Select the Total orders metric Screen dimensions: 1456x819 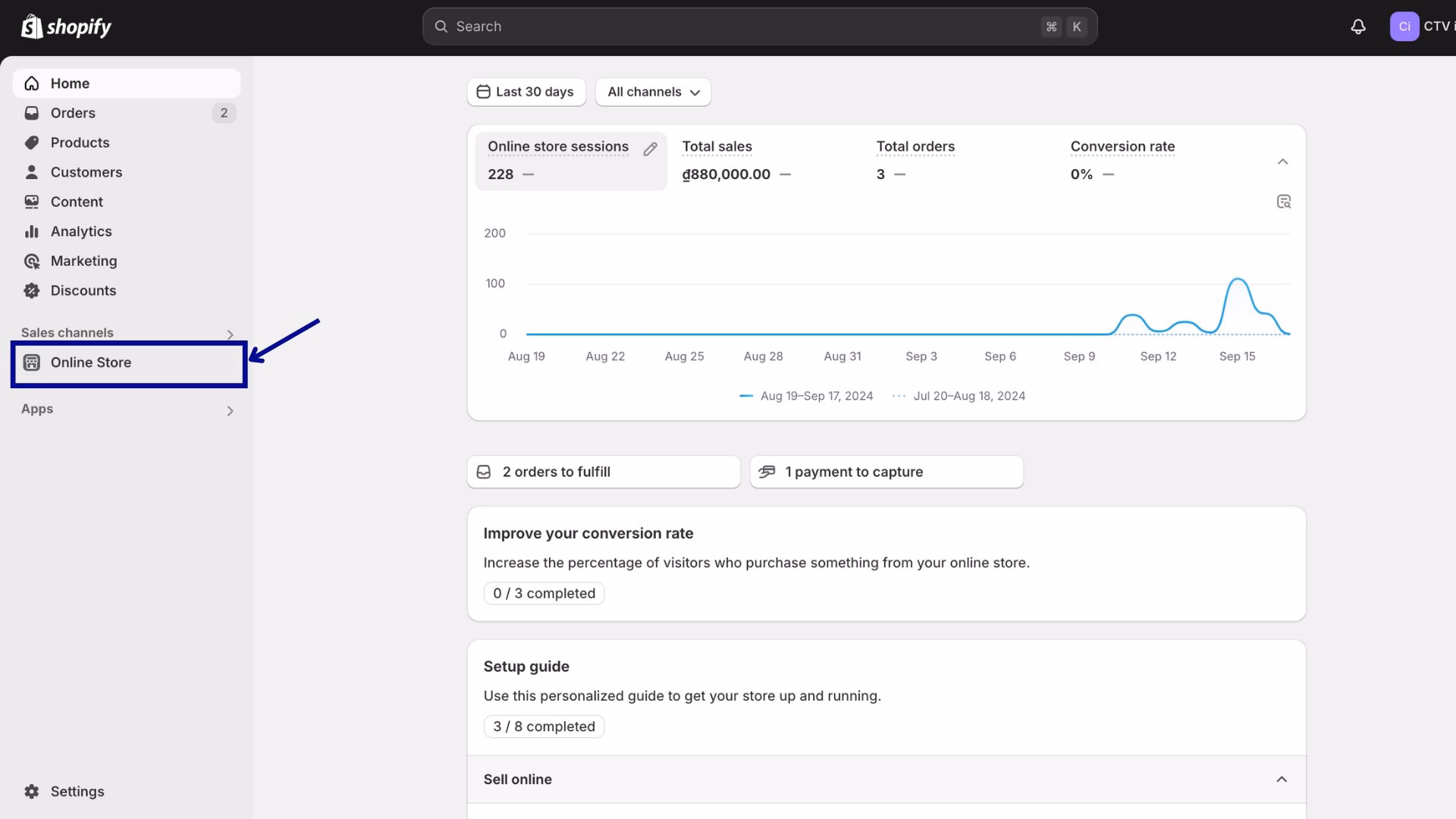click(x=960, y=161)
